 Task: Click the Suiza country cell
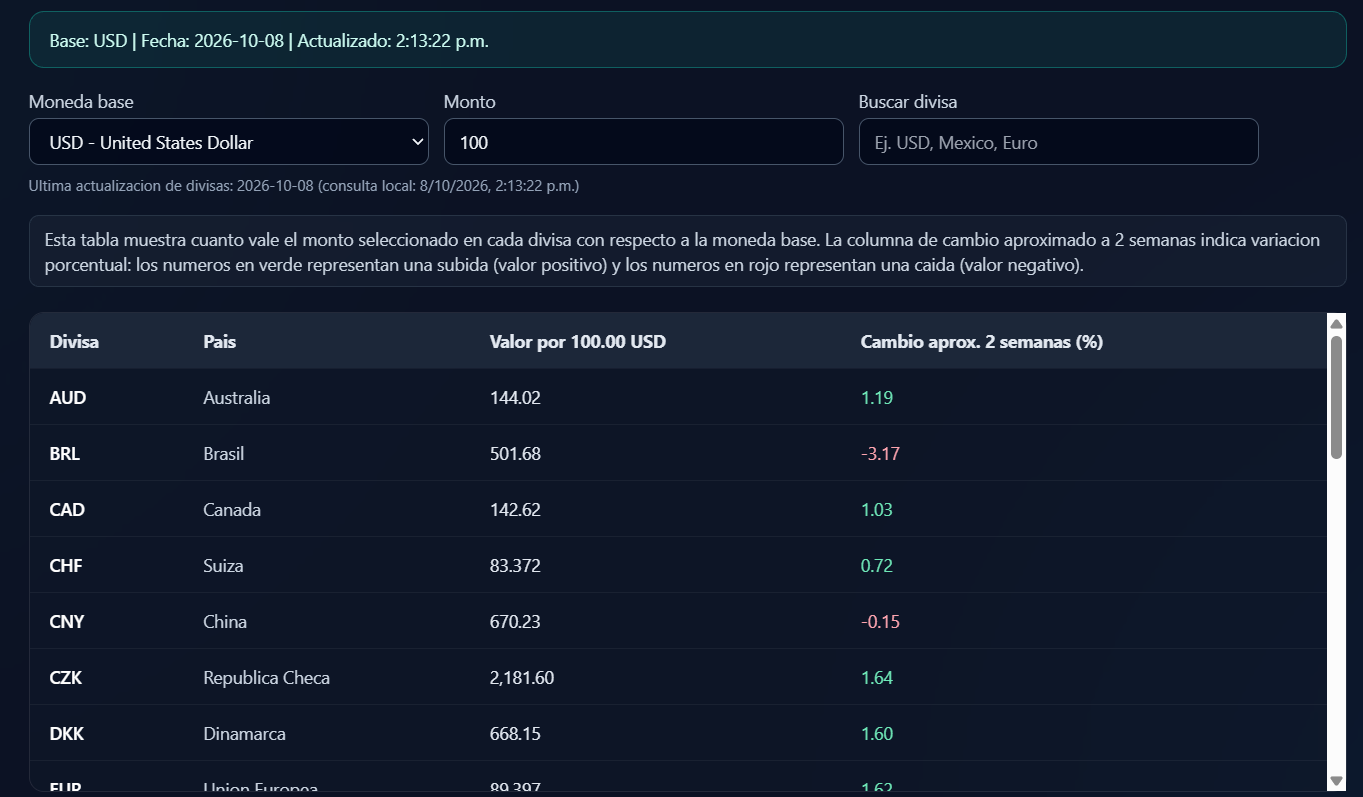223,566
